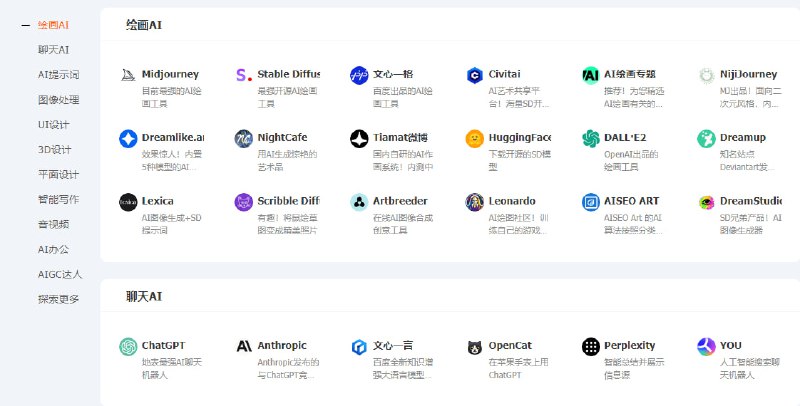Click the DALL·E2 OpenAI swirl icon
Image resolution: width=800 pixels, height=406 pixels.
coord(590,139)
